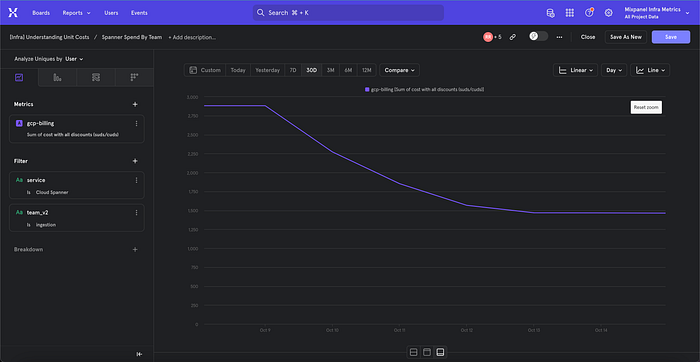
Task: Open gcp-billing metric options menu
Action: click(137, 123)
